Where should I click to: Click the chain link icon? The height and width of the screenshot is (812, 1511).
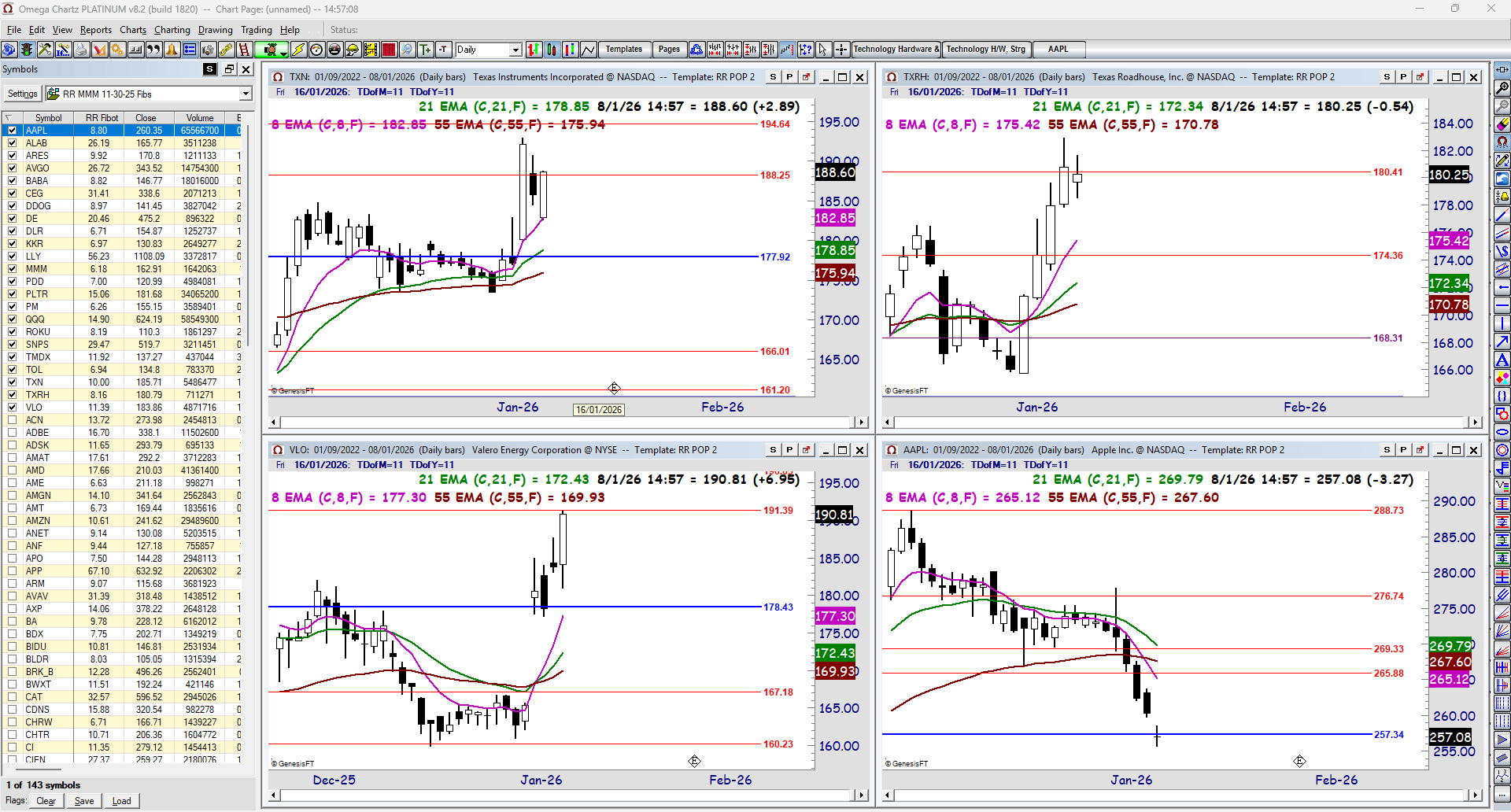click(x=226, y=50)
